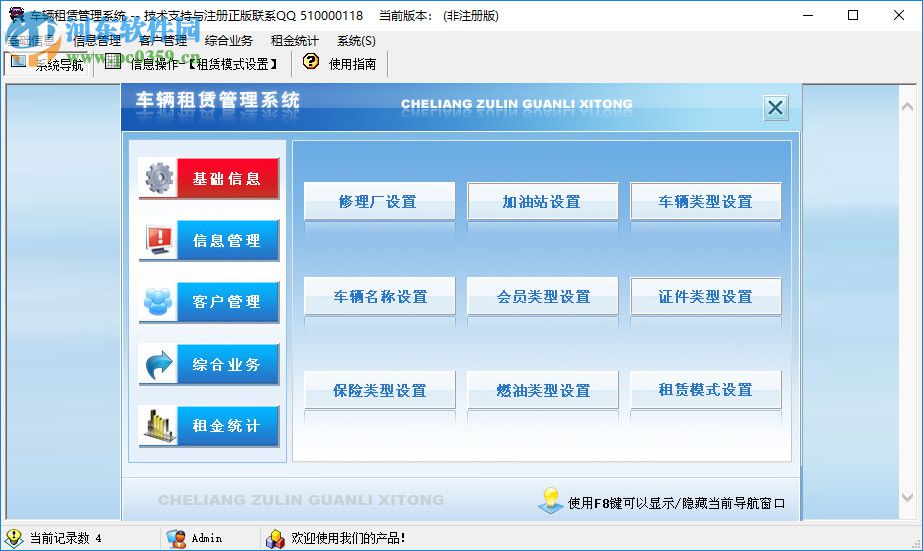Click the F8 navigation hint text

pyautogui.click(x=676, y=503)
